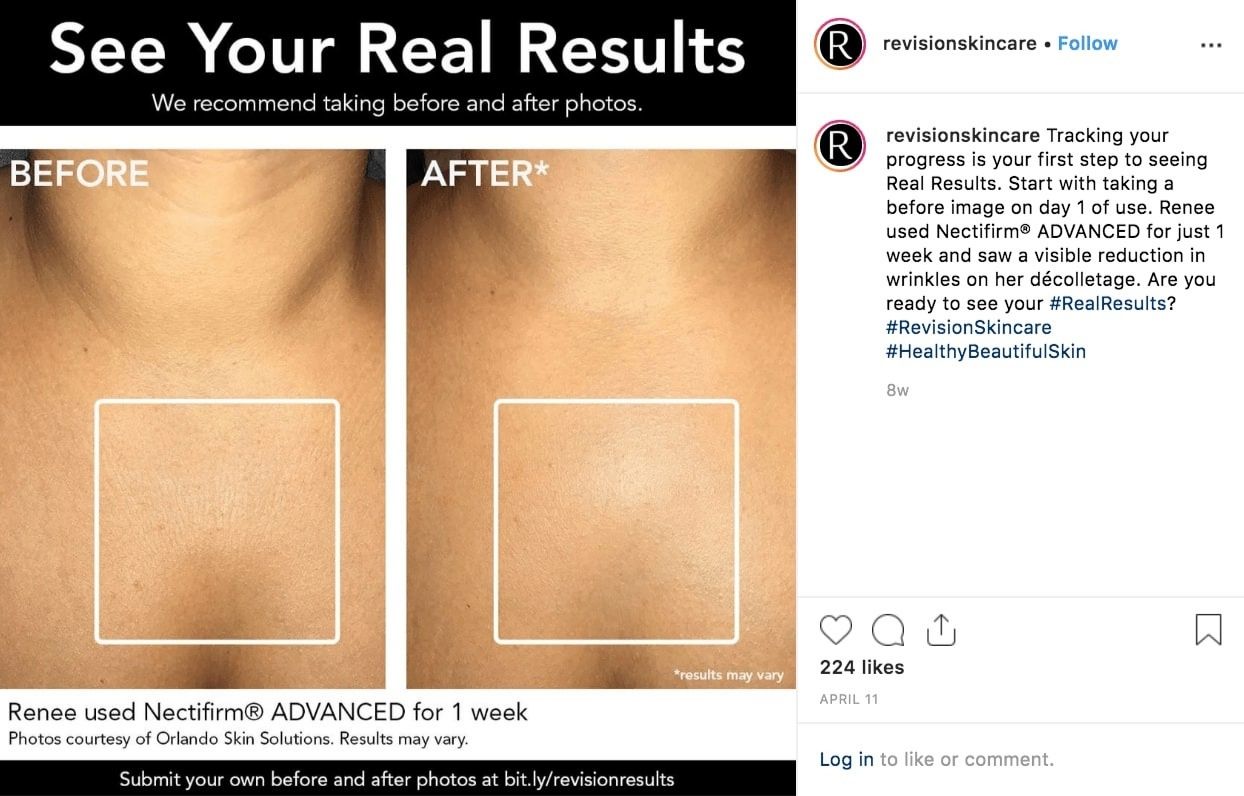Click the revisionskincare avatar beside caption

pos(840,146)
